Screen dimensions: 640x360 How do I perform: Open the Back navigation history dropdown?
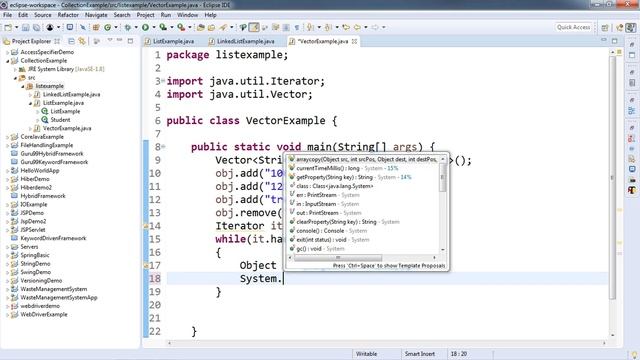(x=366, y=27)
